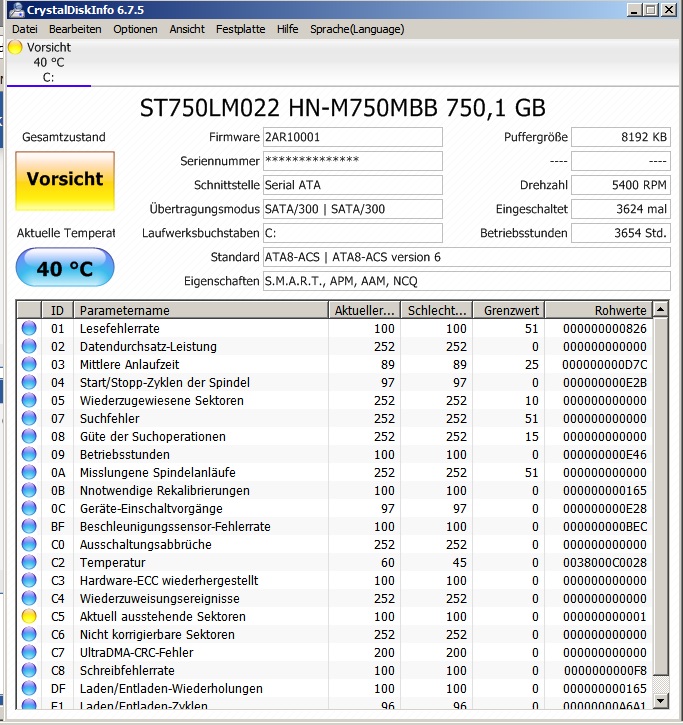683x725 pixels.
Task: Click the status orb for Ausschaltungsabbrüche
Action: pyautogui.click(x=29, y=545)
